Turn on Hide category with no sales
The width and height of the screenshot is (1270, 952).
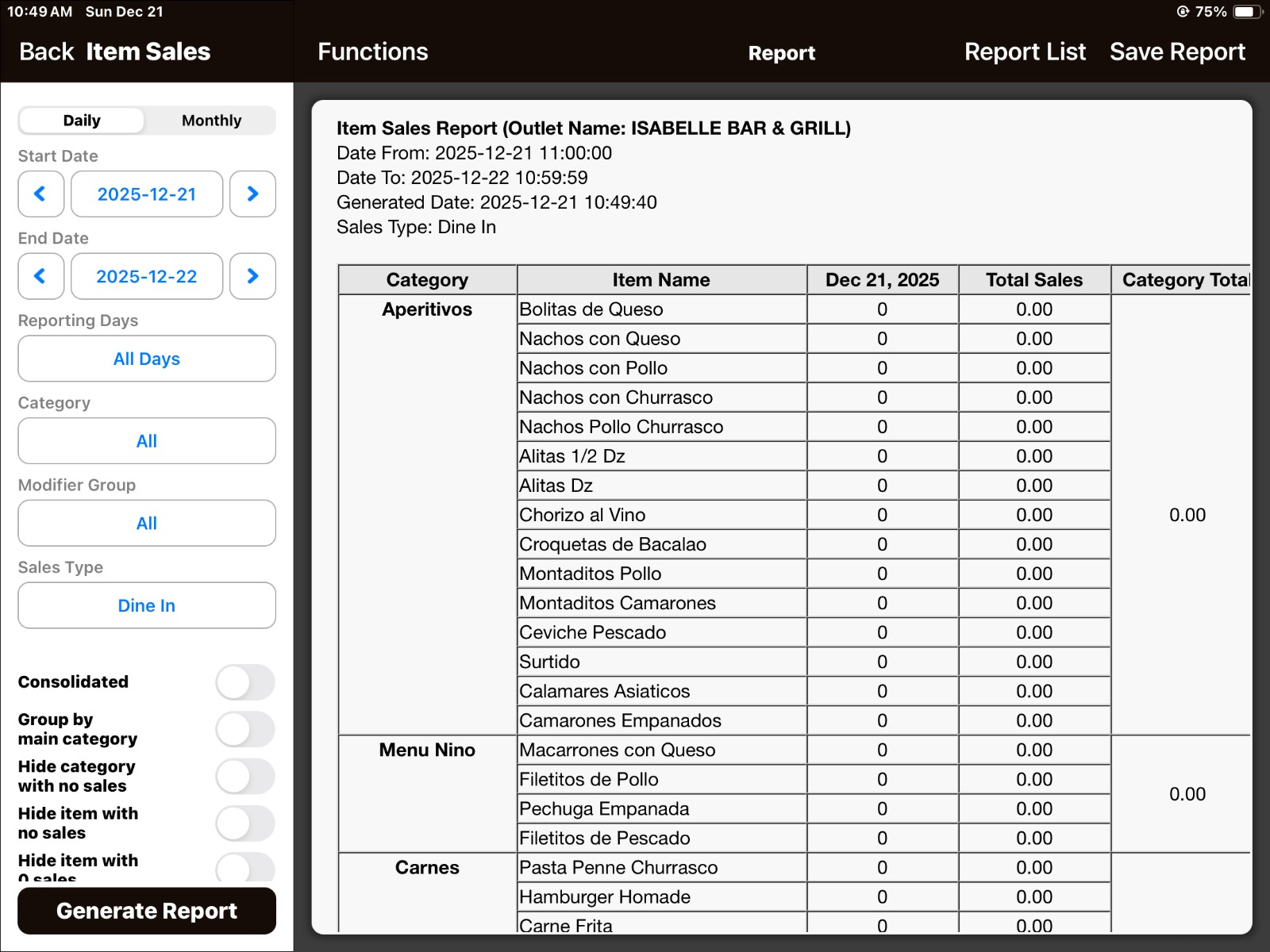click(x=245, y=776)
